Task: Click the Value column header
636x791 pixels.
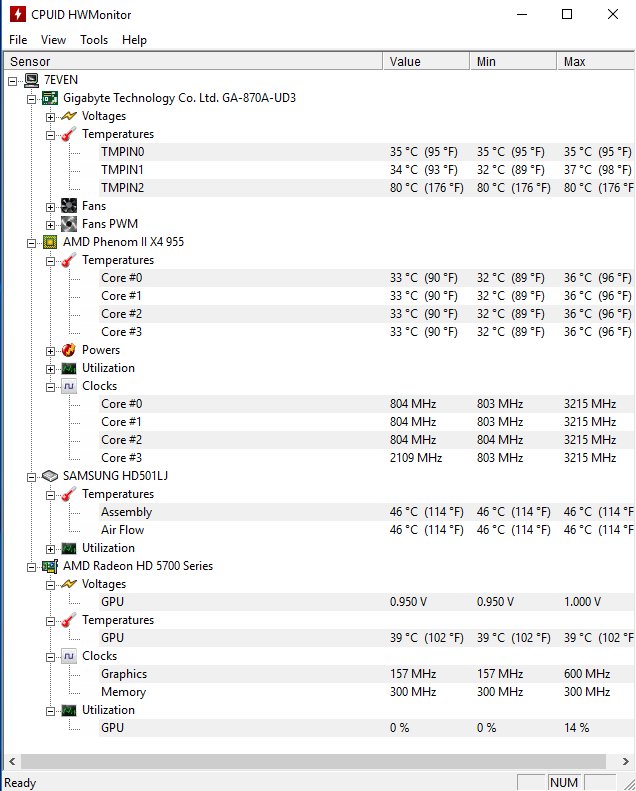Action: tap(425, 62)
